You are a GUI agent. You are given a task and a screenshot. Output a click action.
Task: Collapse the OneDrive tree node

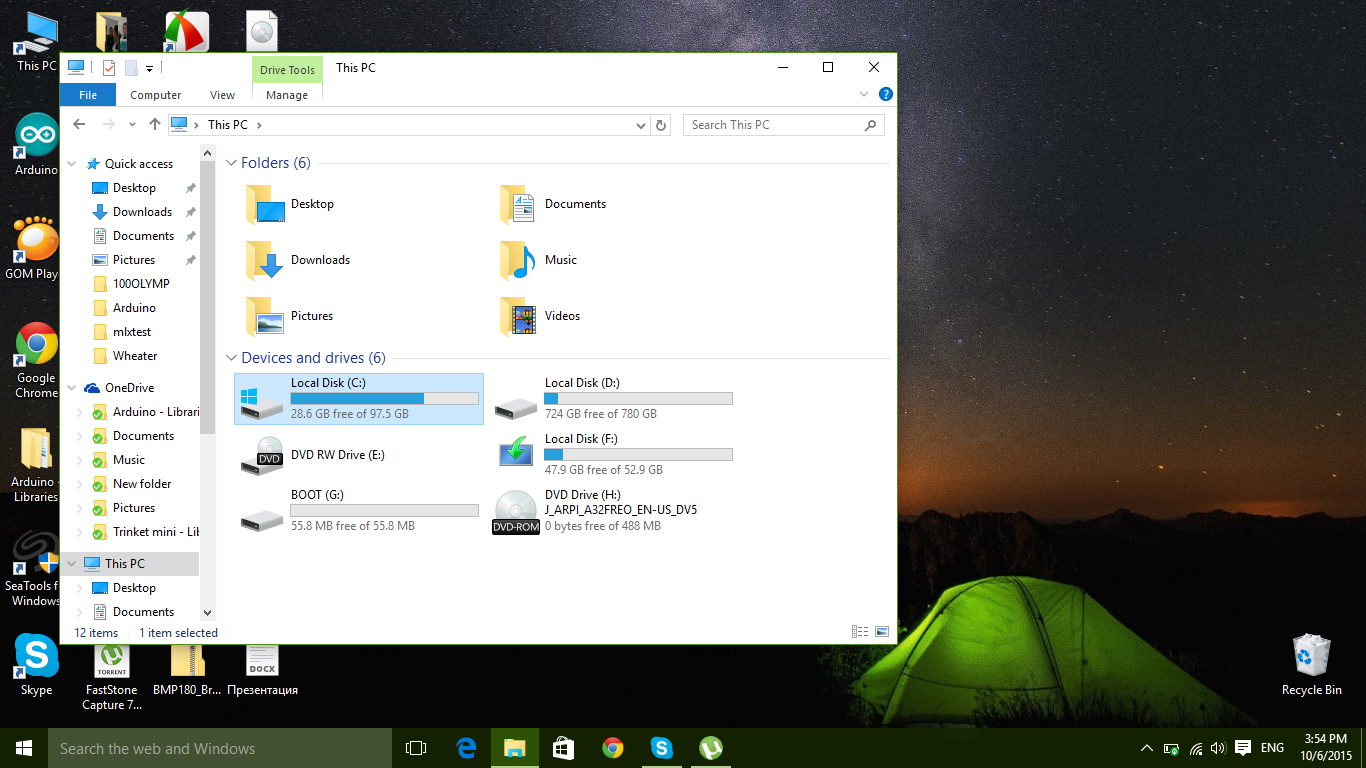[x=72, y=388]
